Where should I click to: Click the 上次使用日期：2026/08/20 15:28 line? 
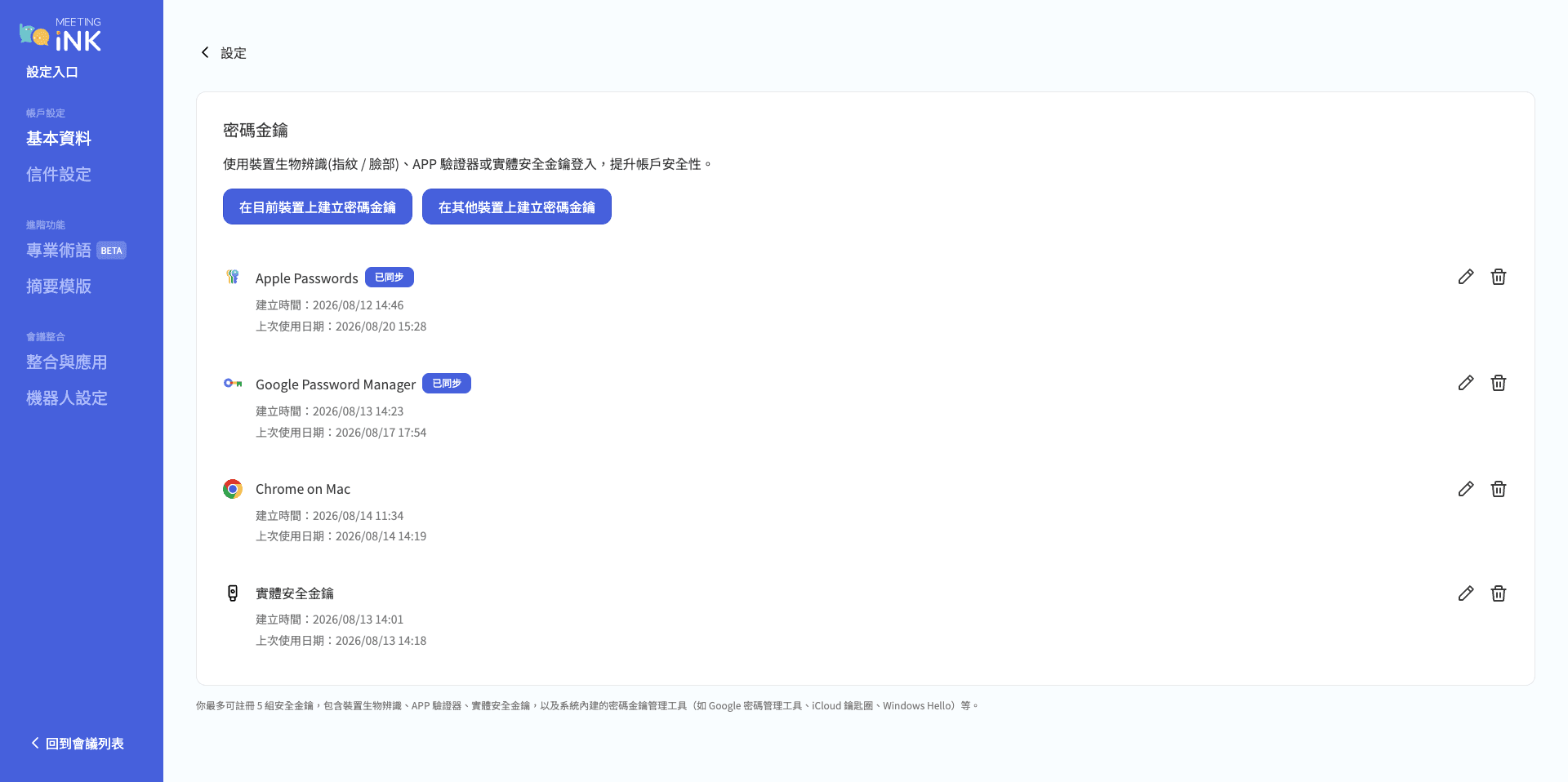[x=341, y=327]
